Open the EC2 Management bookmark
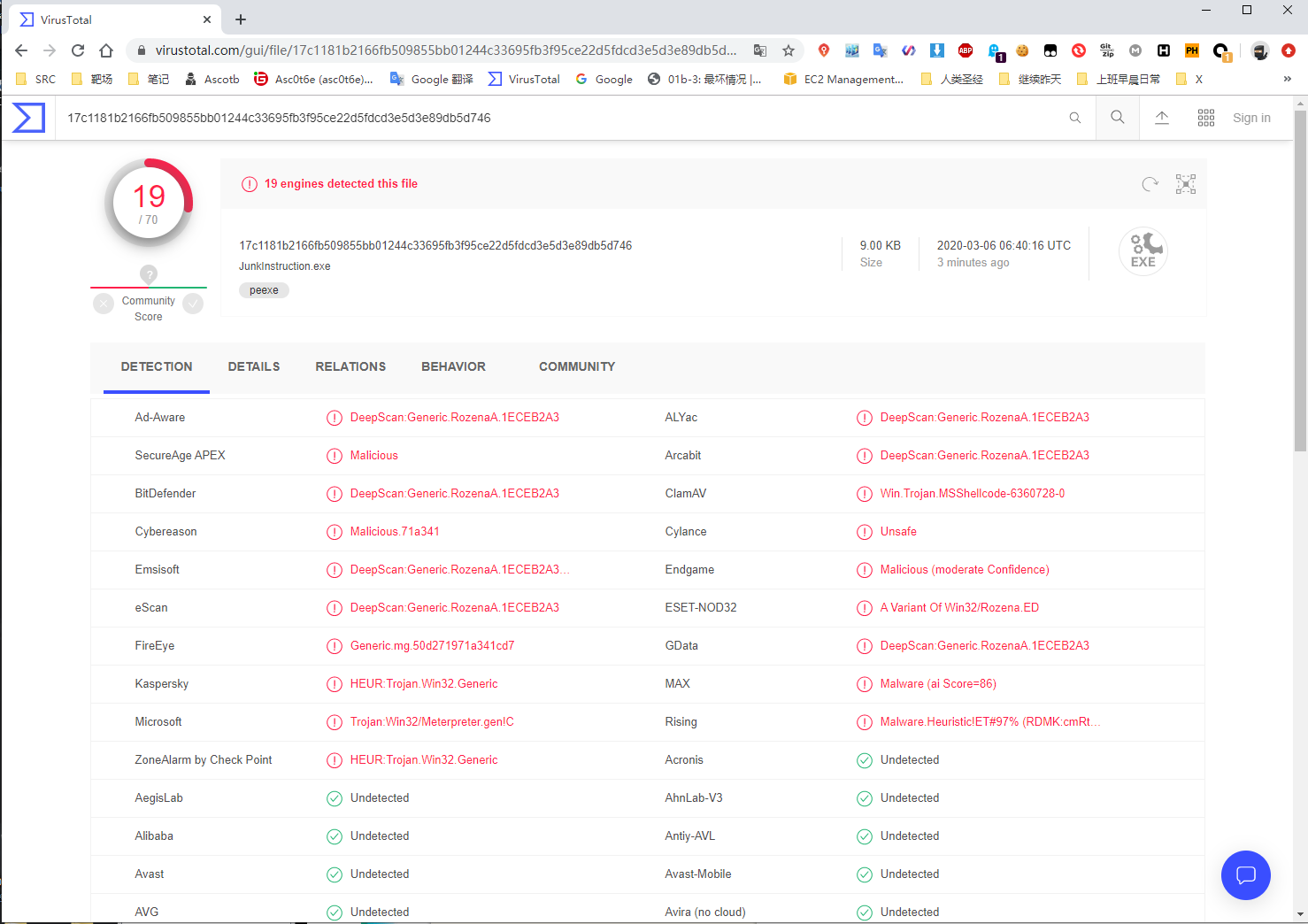Screen dimensions: 1308x924 coord(843,79)
